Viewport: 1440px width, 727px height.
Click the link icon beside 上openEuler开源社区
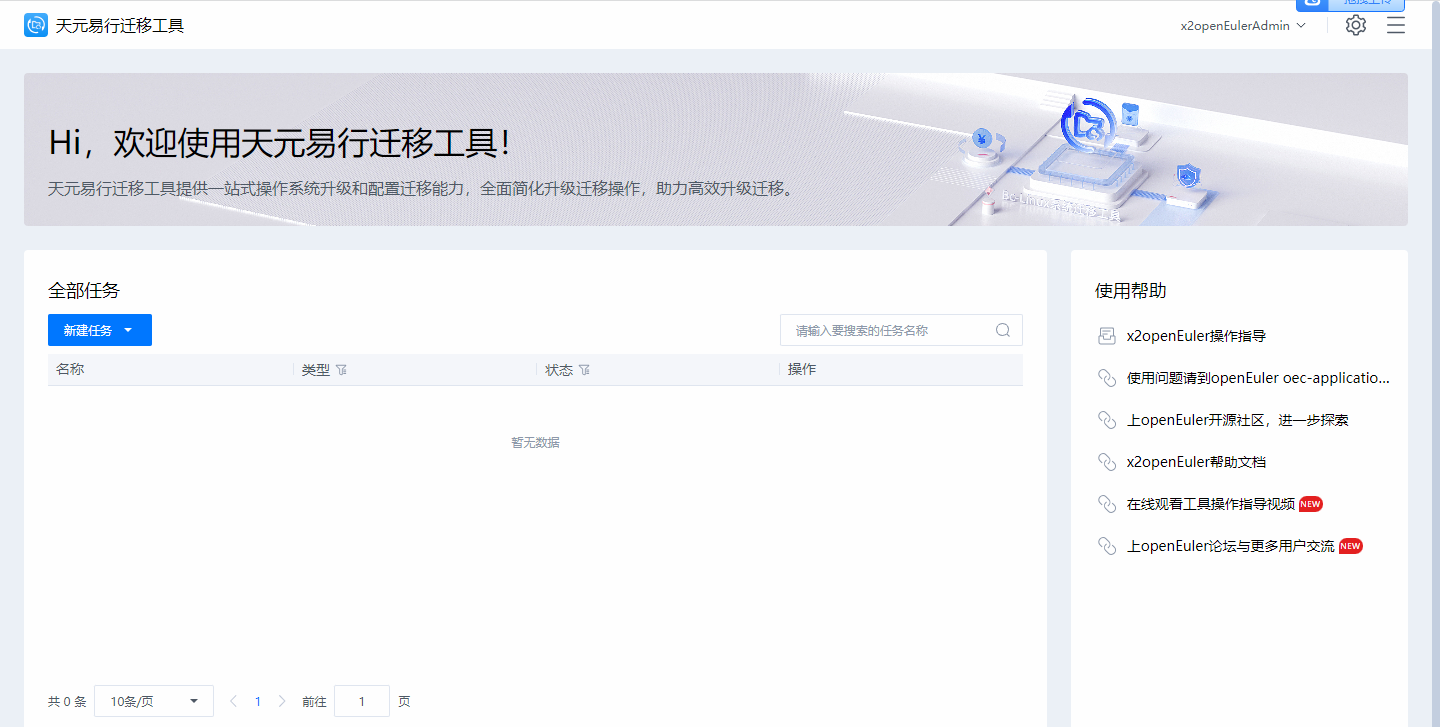(x=1107, y=420)
